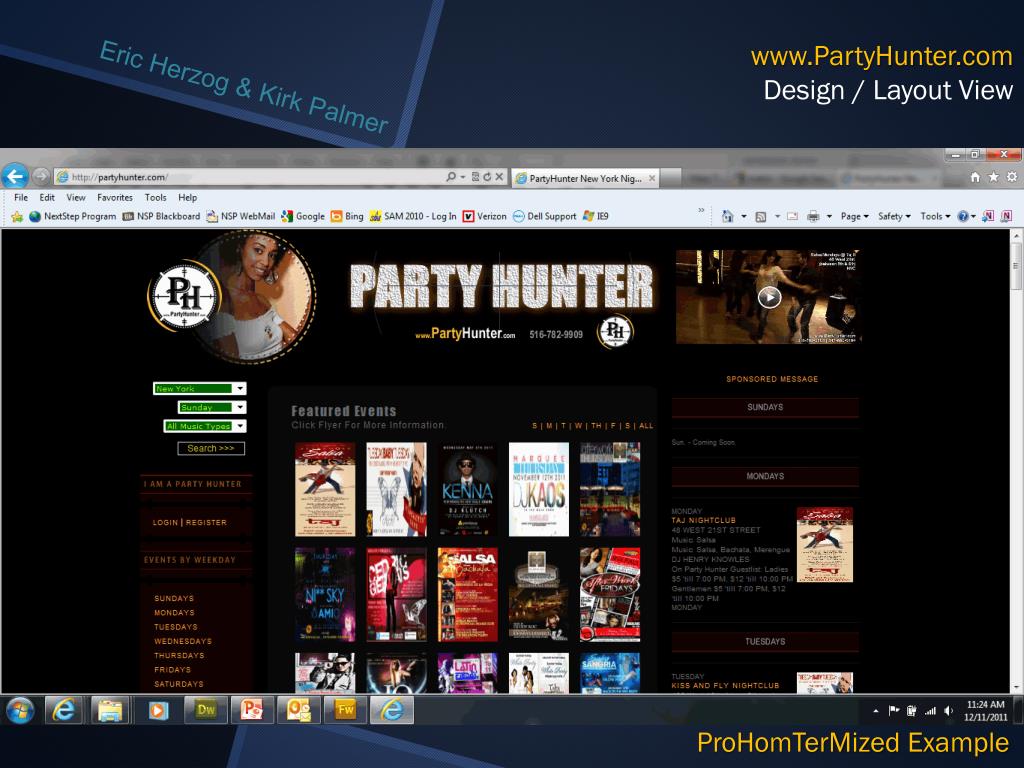The image size is (1024, 768).
Task: Click the browser forward arrow button
Action: point(41,176)
